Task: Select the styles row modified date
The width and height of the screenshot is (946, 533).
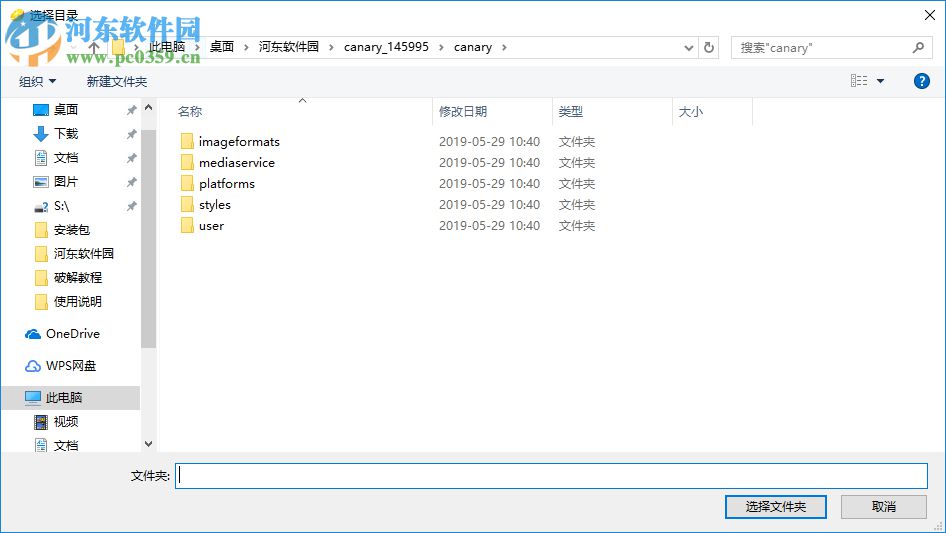Action: (x=489, y=205)
